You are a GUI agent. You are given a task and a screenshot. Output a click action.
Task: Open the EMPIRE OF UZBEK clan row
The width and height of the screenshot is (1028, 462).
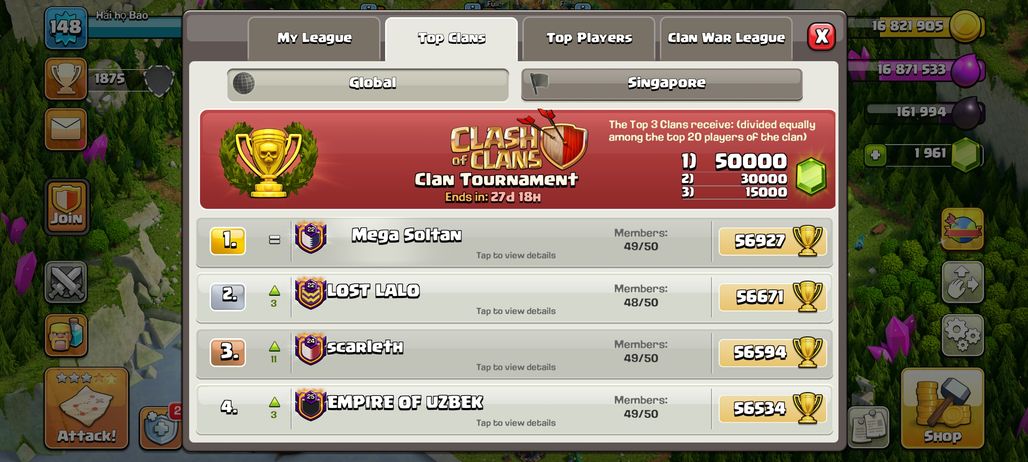pyautogui.click(x=515, y=410)
